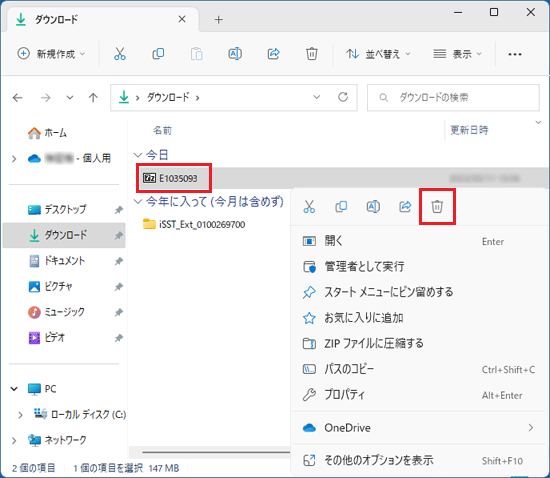Sort by the 名前 column header
The image size is (550, 478).
point(162,130)
